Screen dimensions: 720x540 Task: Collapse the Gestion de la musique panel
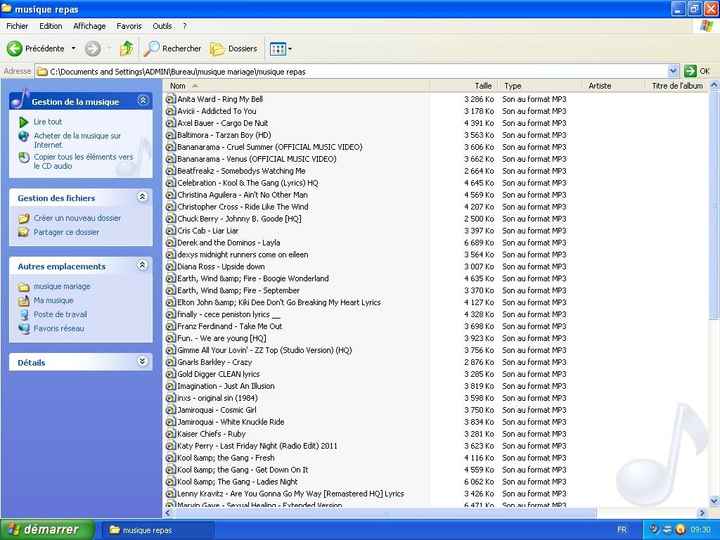pos(142,101)
